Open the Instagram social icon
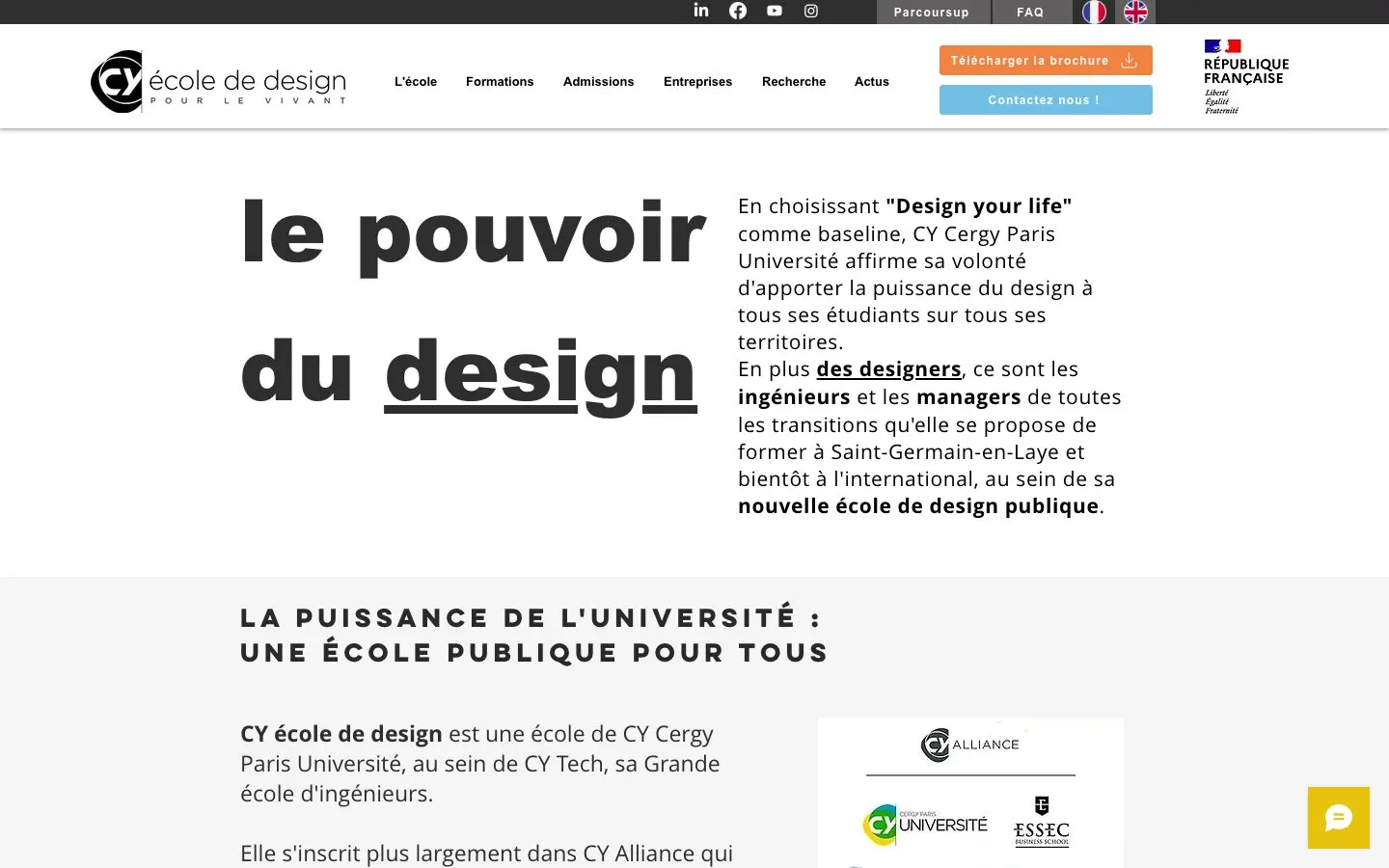Image resolution: width=1389 pixels, height=868 pixels. (811, 11)
